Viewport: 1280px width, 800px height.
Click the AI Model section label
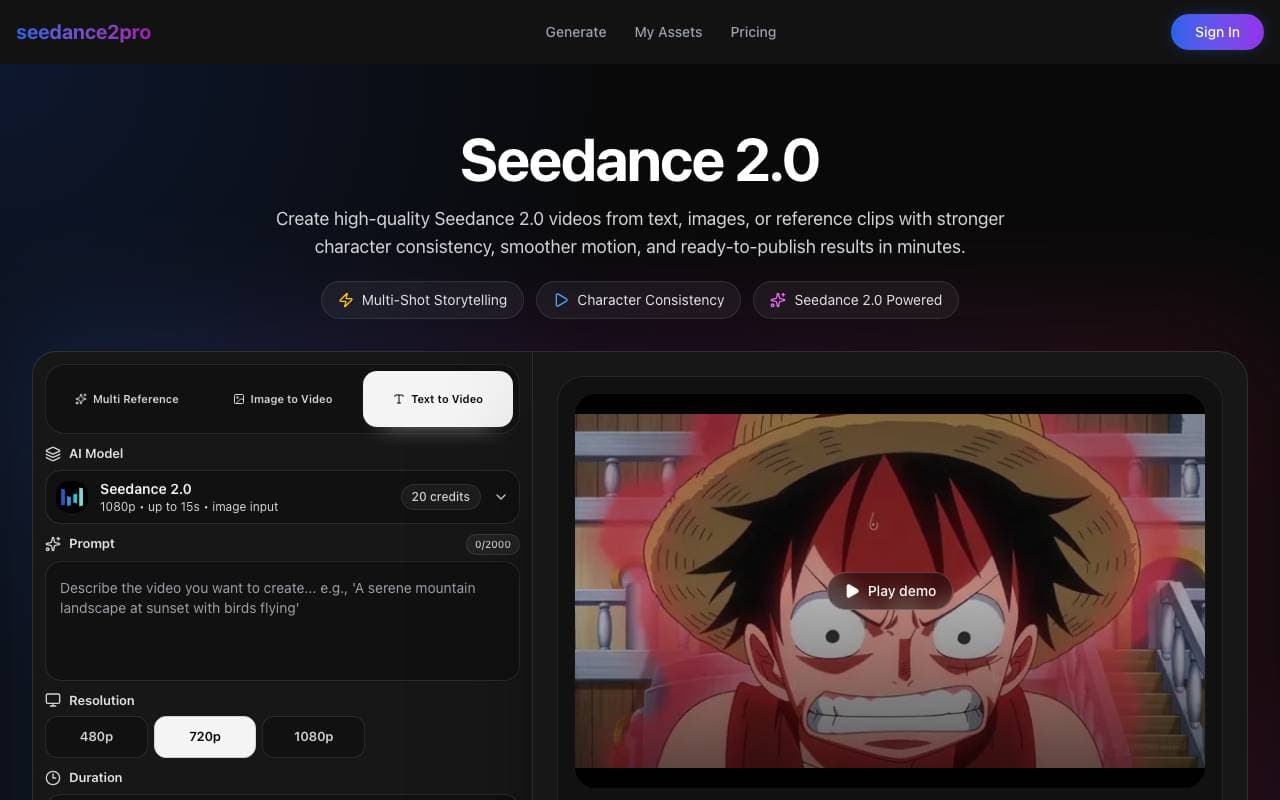[x=96, y=454]
